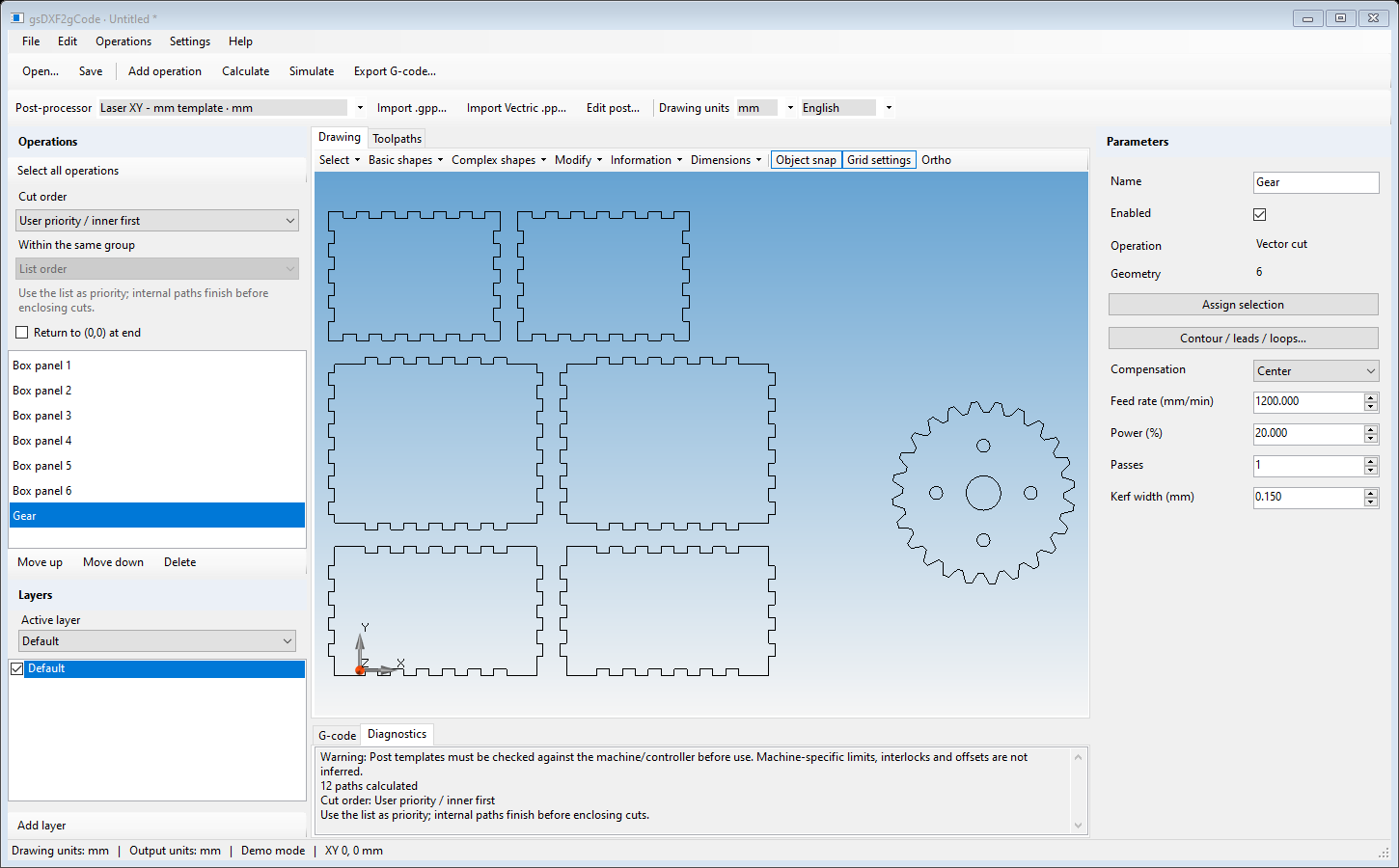Toggle the Enabled checkbox for Gear operation

click(1260, 214)
